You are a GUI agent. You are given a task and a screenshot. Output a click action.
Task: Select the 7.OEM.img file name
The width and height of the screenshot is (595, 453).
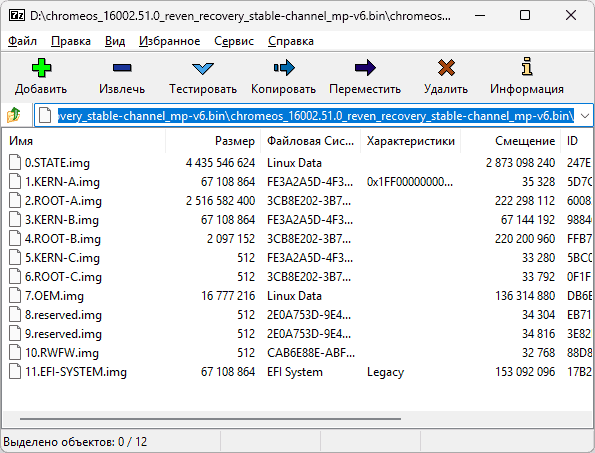point(54,296)
